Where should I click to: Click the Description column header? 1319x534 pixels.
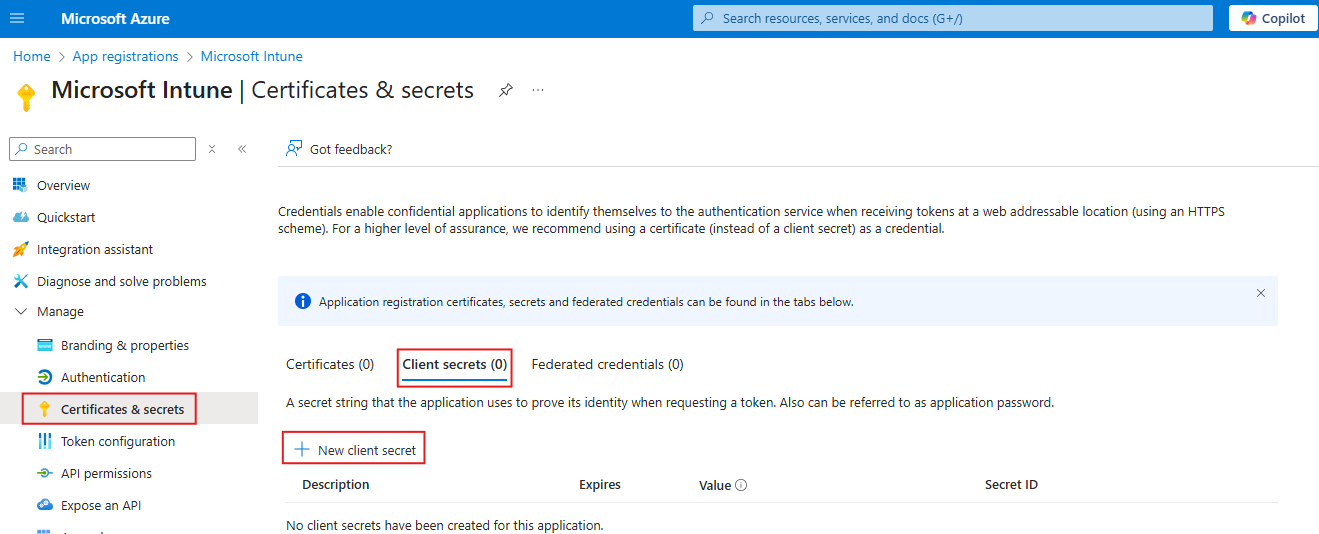pos(336,484)
